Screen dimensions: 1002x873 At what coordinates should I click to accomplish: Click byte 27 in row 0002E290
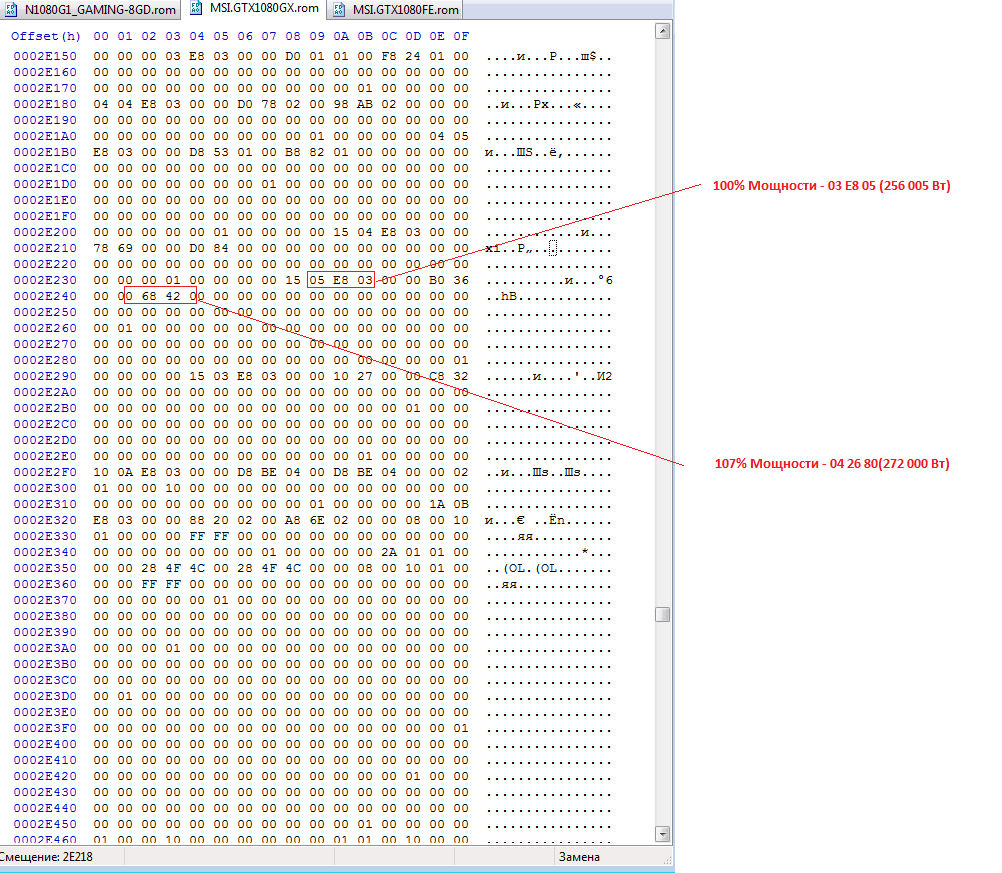coord(365,376)
